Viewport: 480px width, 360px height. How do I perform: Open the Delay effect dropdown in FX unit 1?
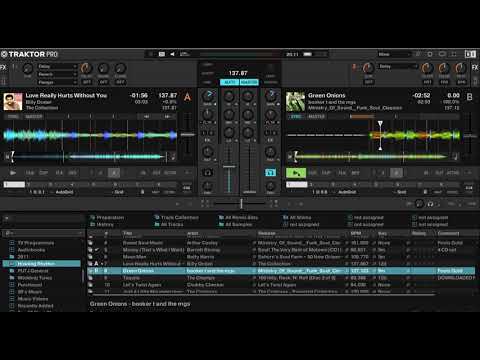(x=57, y=66)
